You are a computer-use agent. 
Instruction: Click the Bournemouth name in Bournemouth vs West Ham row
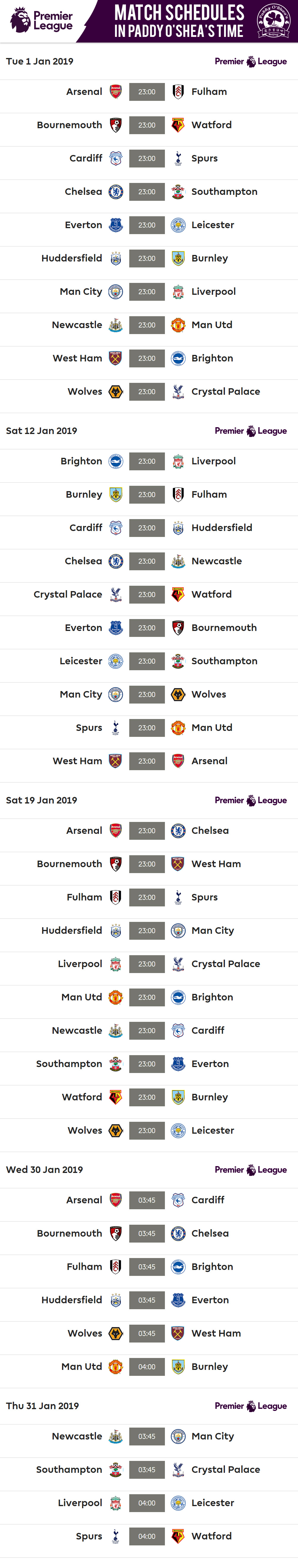click(x=69, y=864)
